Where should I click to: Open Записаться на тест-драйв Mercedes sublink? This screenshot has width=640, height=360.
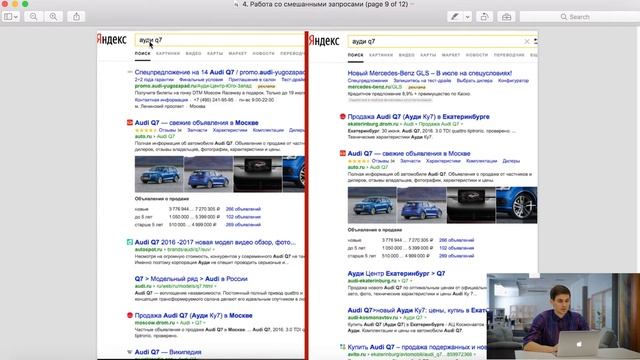(x=422, y=81)
